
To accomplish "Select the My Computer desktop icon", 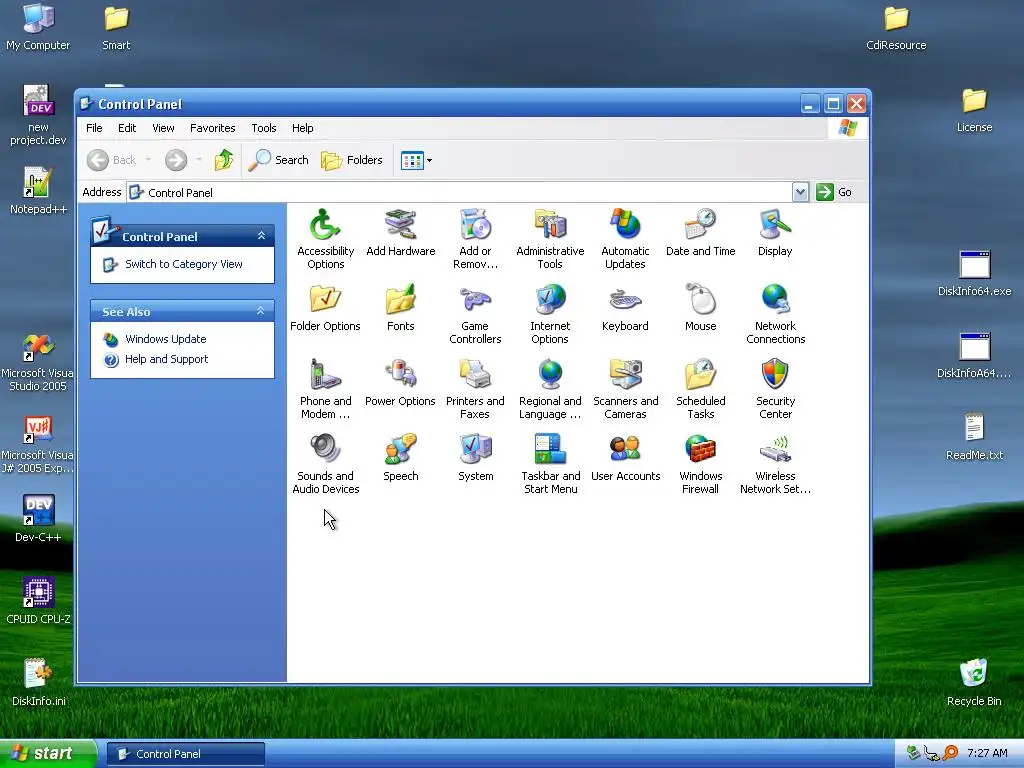I will (x=38, y=27).
